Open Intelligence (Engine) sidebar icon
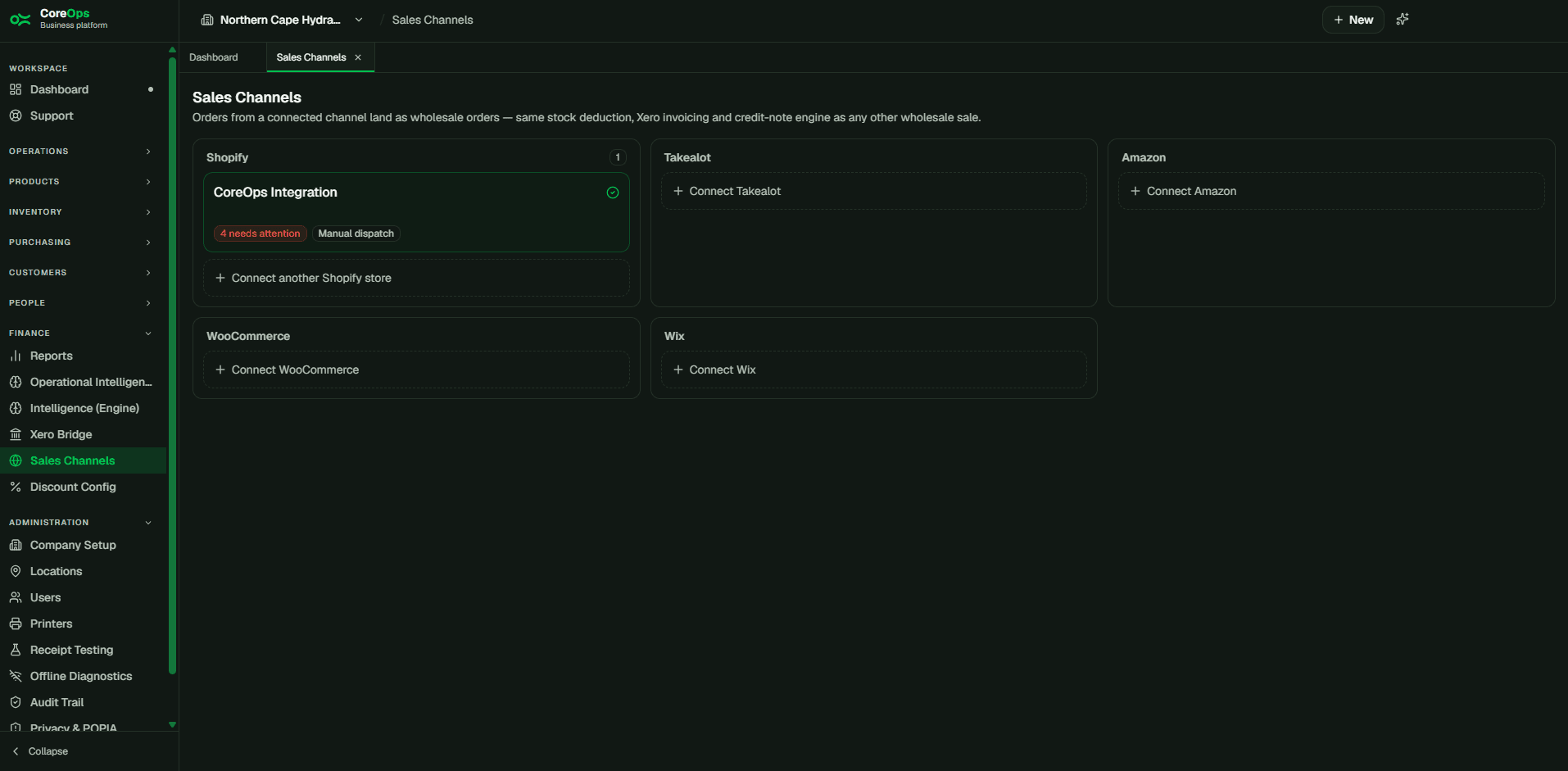The image size is (1568, 771). [x=16, y=408]
